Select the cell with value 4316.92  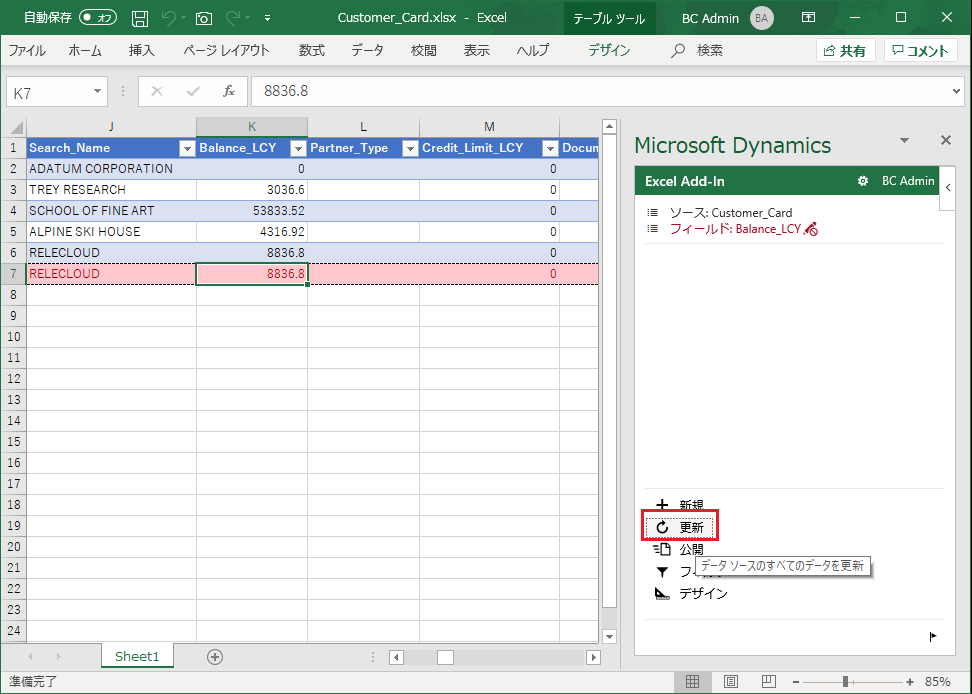tap(252, 232)
